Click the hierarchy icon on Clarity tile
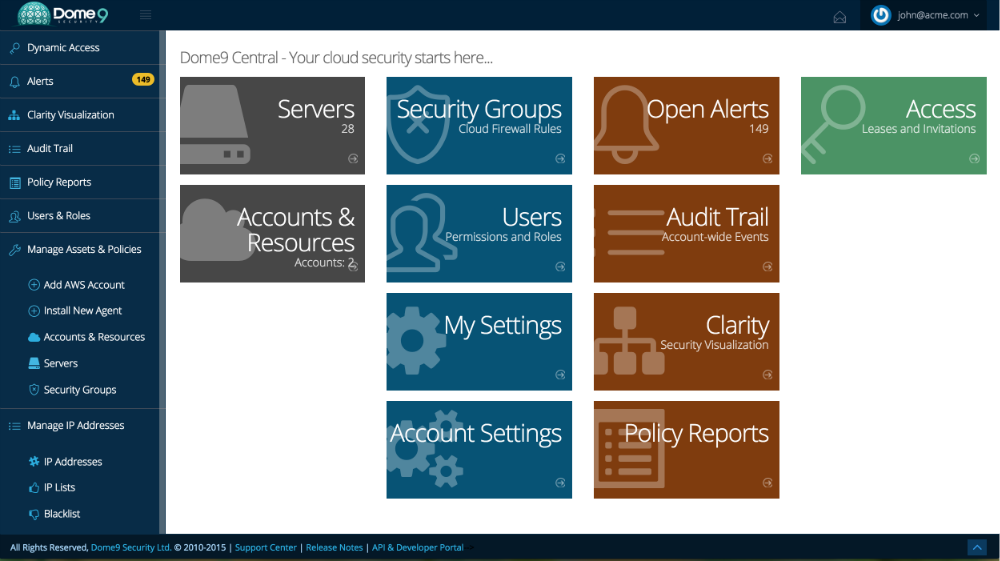 (628, 340)
